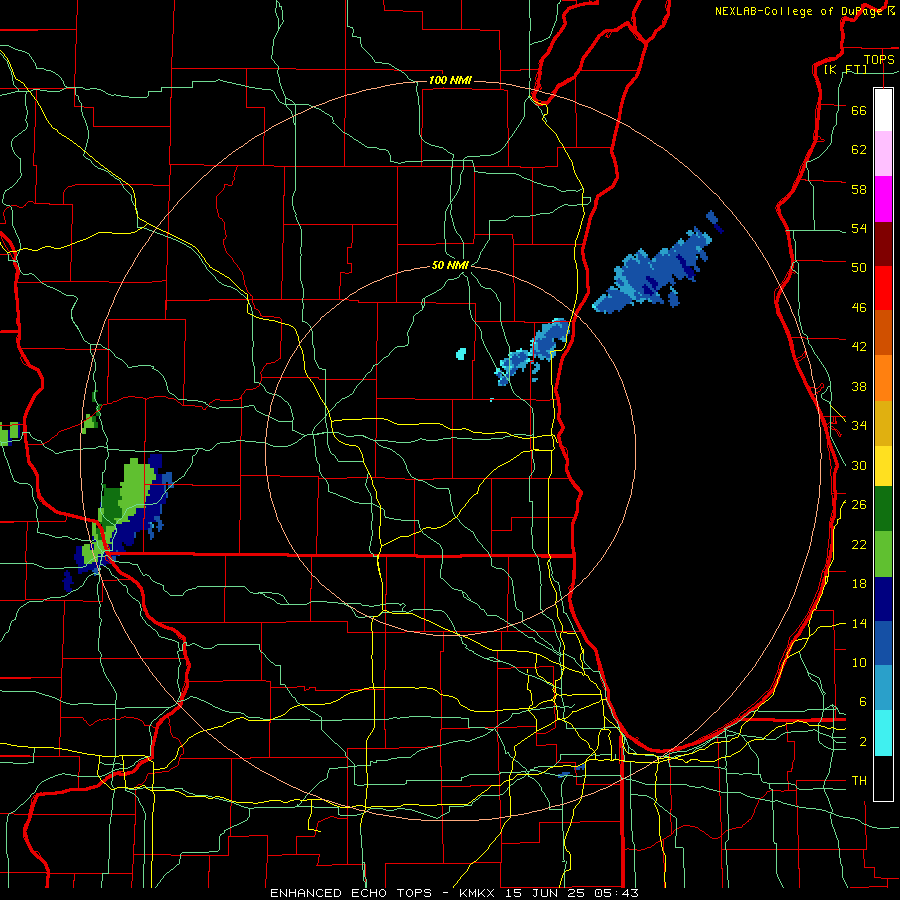The width and height of the screenshot is (900, 900).
Task: Click the yellow legend swatch
Action: 883,466
